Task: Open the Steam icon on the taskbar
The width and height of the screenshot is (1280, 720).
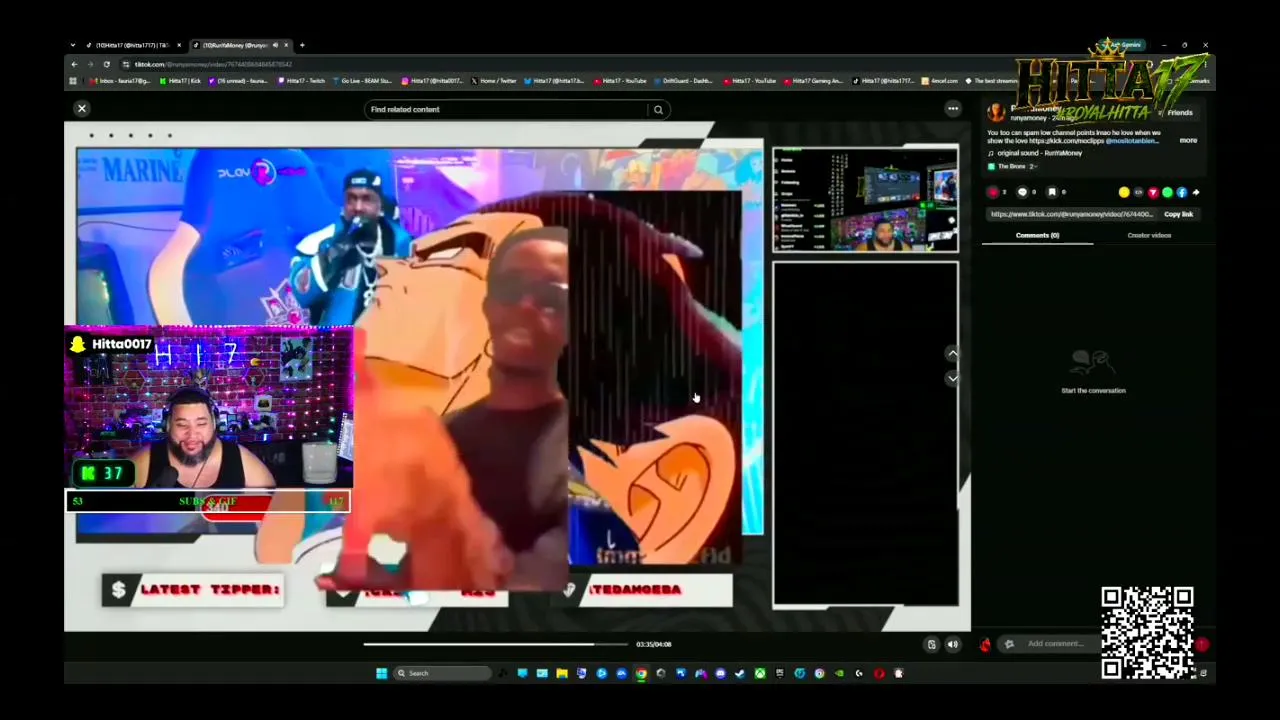Action: [740, 673]
